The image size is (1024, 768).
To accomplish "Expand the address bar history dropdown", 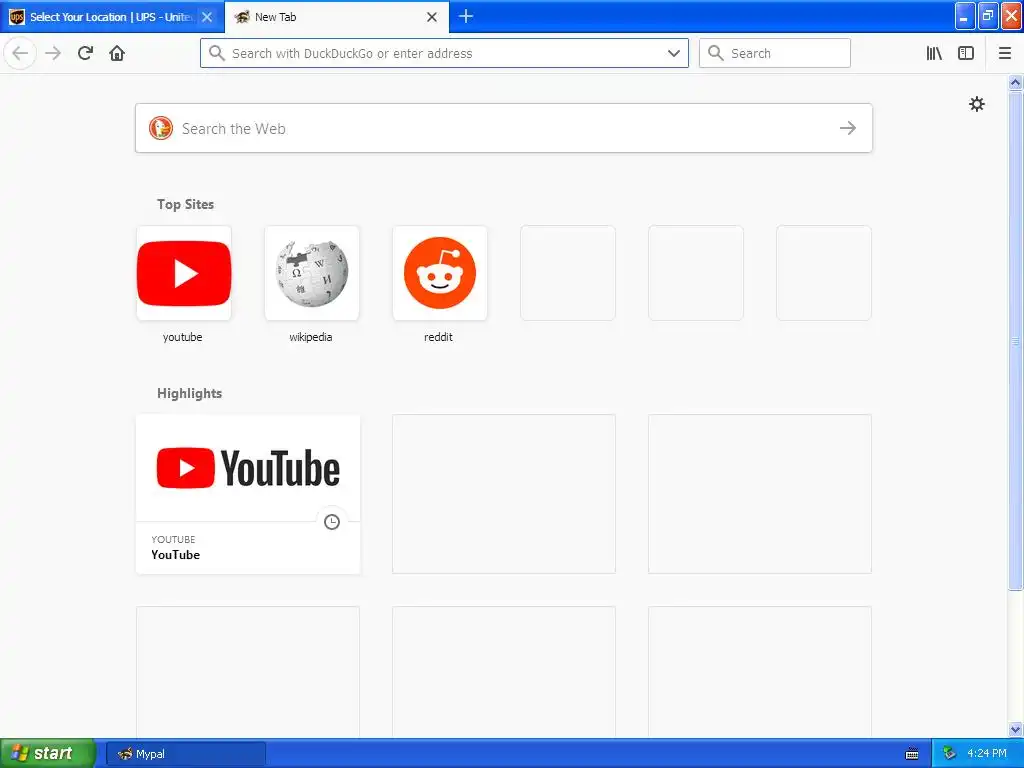I will point(674,53).
